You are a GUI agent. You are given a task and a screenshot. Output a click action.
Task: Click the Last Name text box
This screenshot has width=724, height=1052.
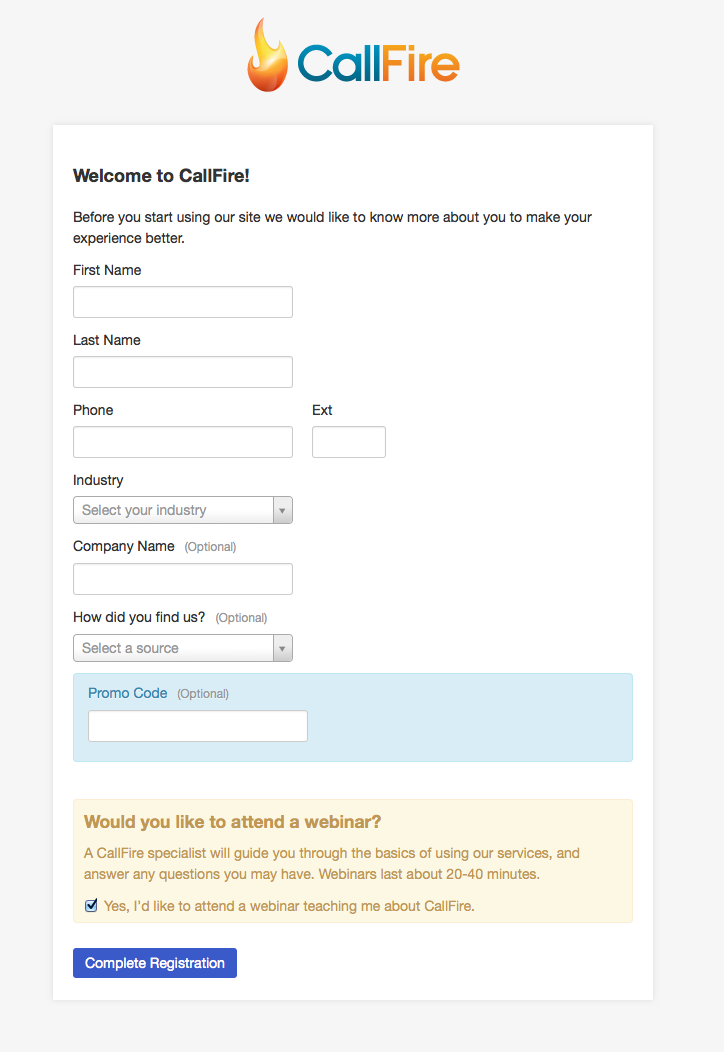[182, 371]
